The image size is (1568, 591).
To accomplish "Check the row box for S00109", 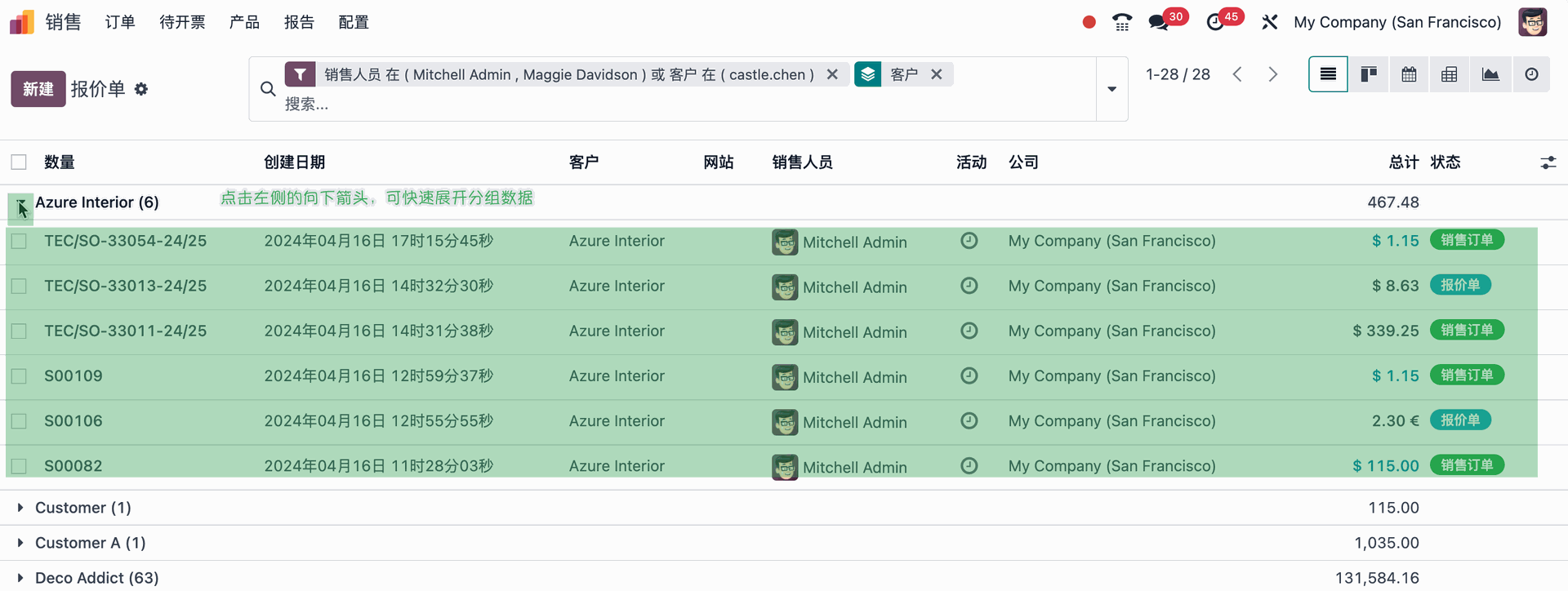I will pyautogui.click(x=19, y=376).
